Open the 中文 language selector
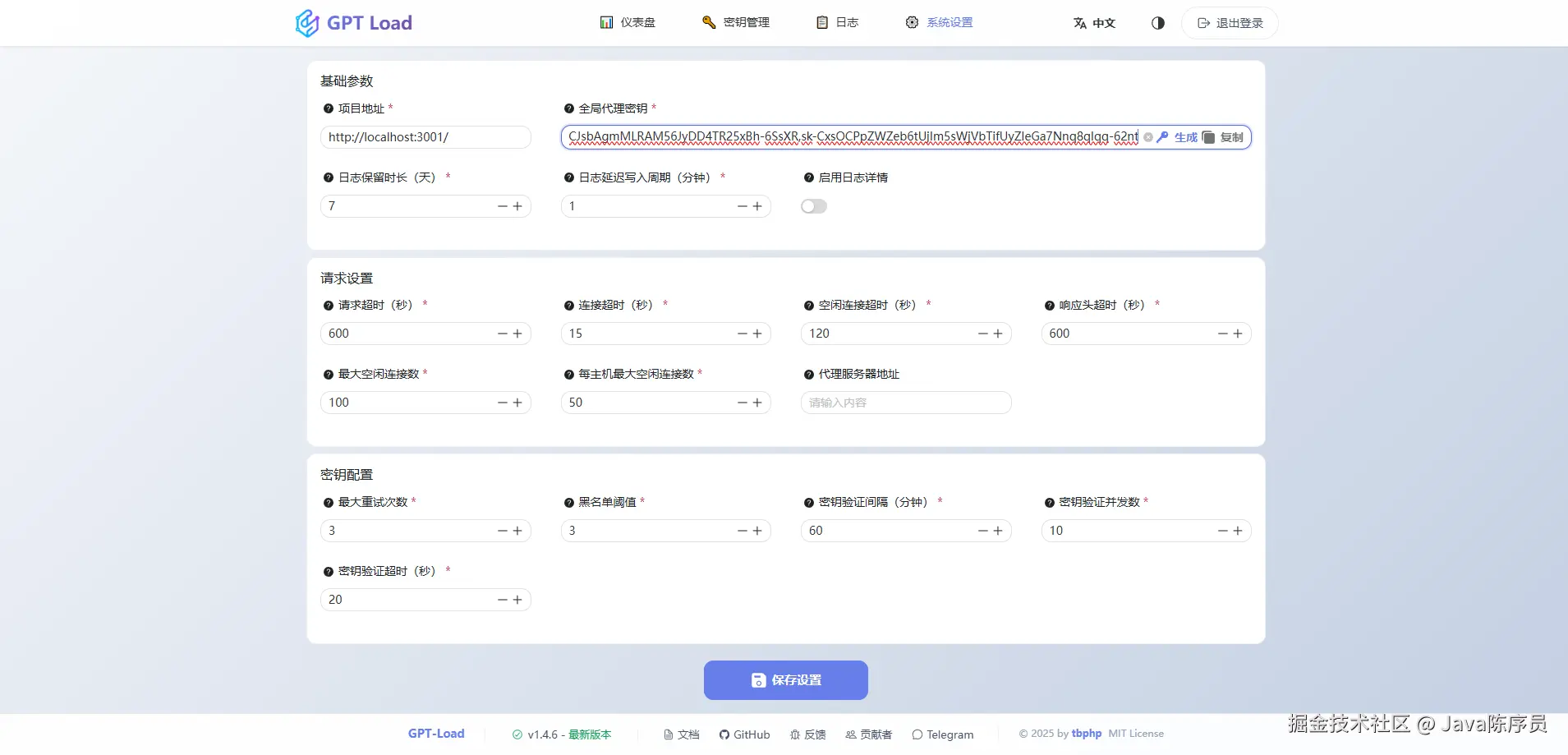Viewport: 1568px width, 755px height. 1094,23
